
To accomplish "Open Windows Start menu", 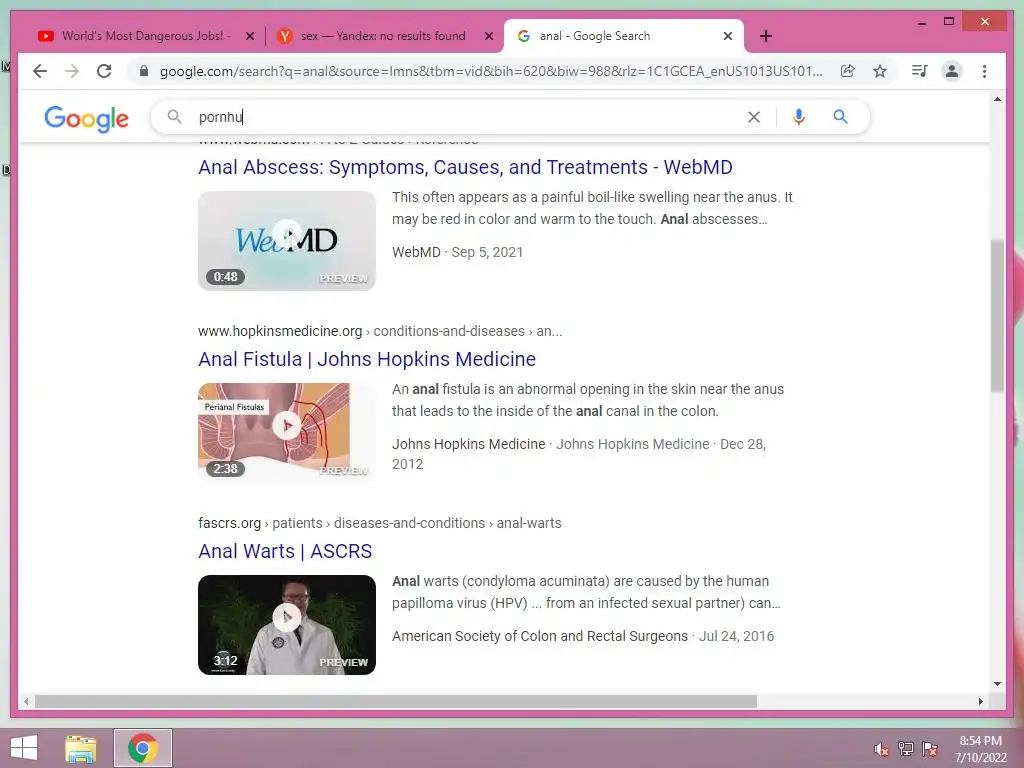I will coord(24,748).
